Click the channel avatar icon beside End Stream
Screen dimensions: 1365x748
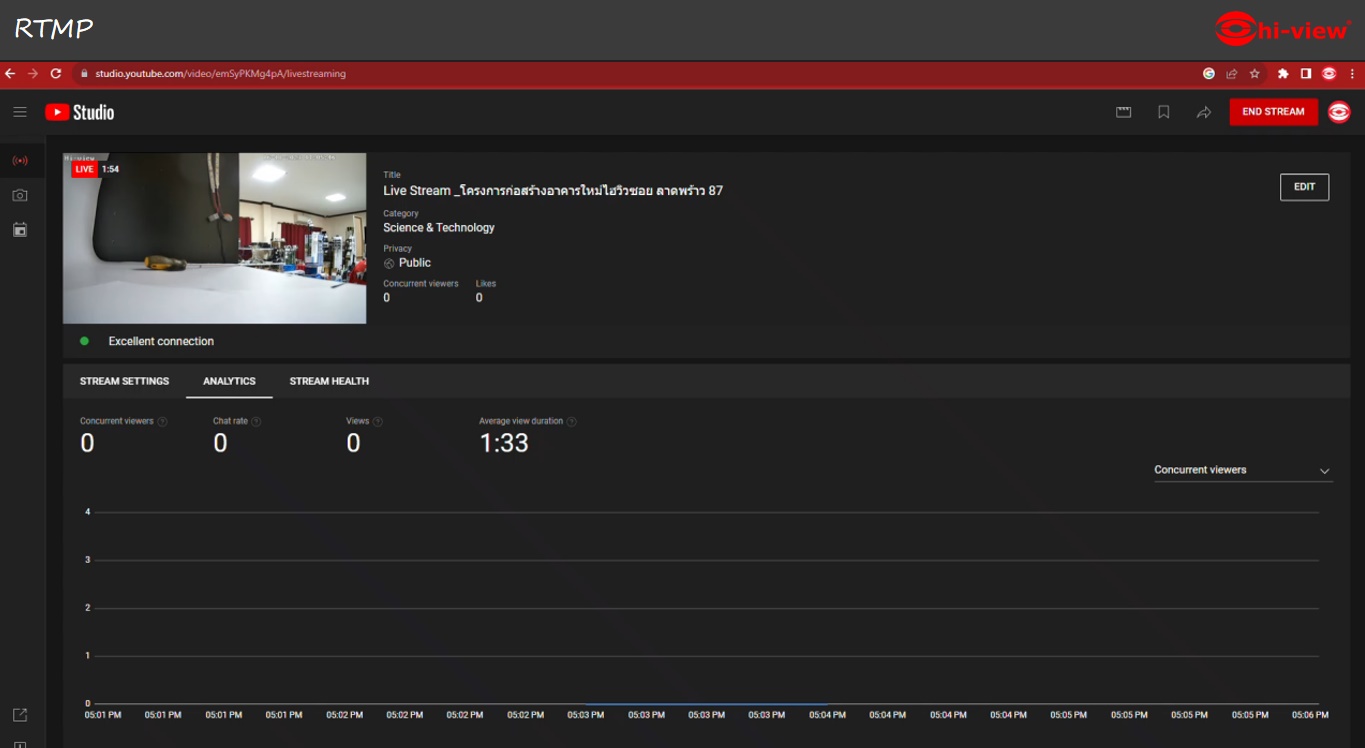1339,112
